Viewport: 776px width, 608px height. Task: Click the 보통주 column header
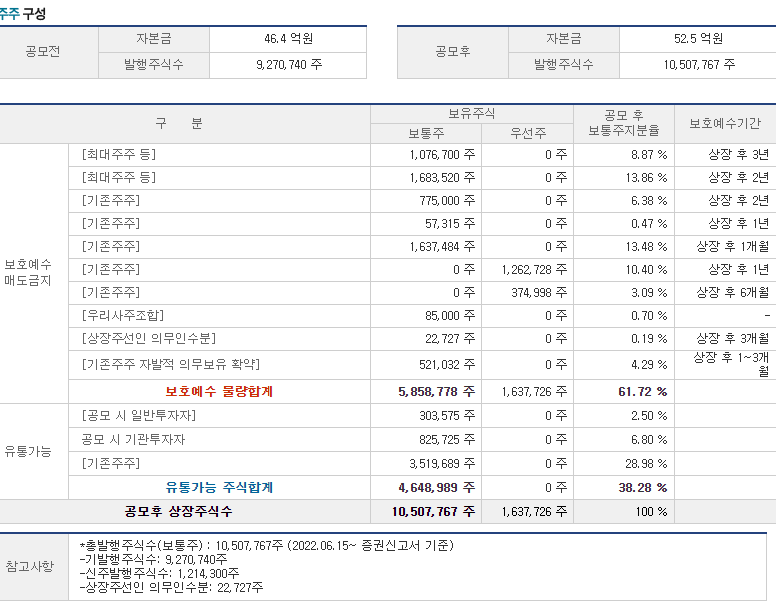tap(426, 133)
